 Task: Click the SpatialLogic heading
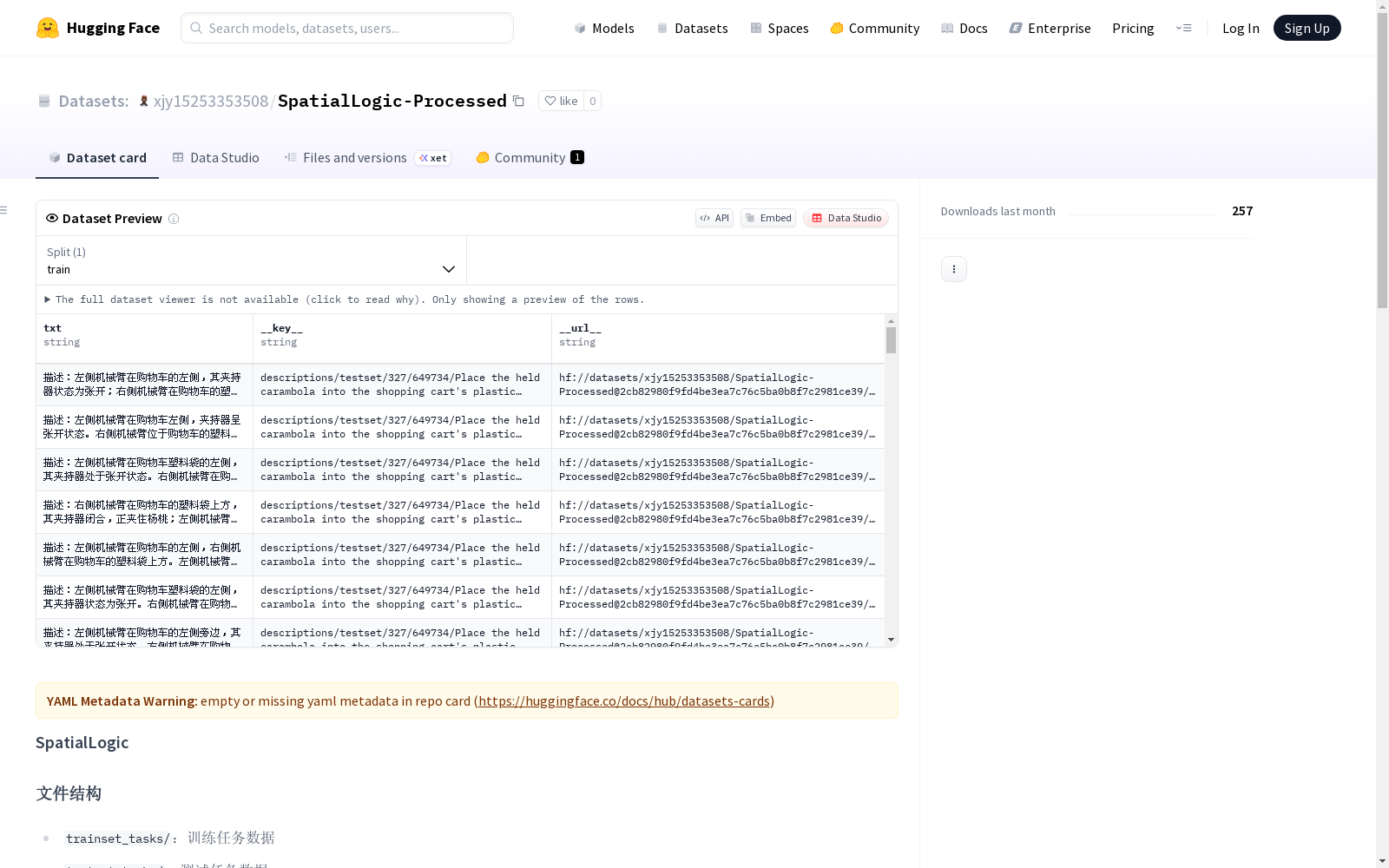82,742
